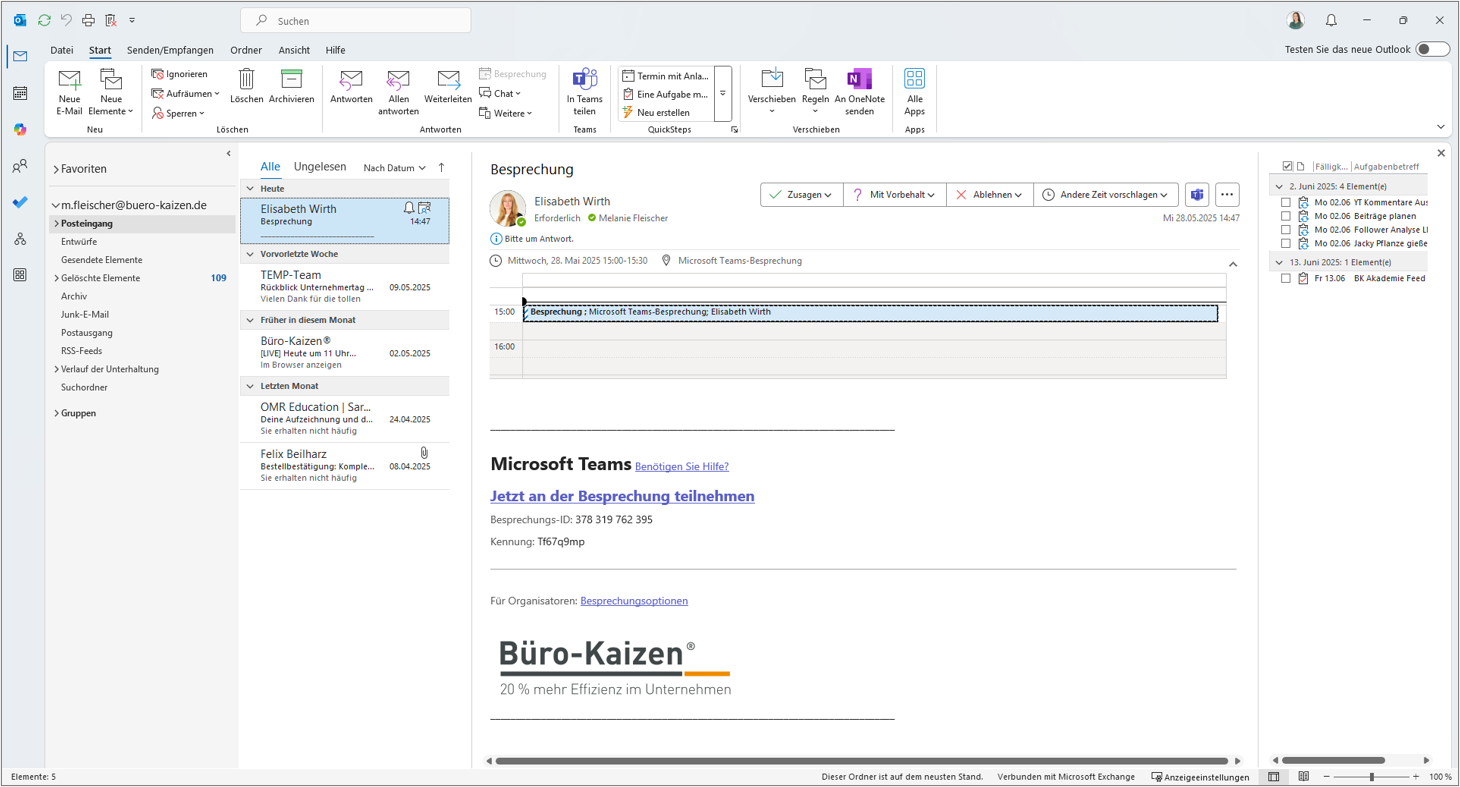The image size is (1460, 787).
Task: Switch to normal view in status bar
Action: (1273, 777)
